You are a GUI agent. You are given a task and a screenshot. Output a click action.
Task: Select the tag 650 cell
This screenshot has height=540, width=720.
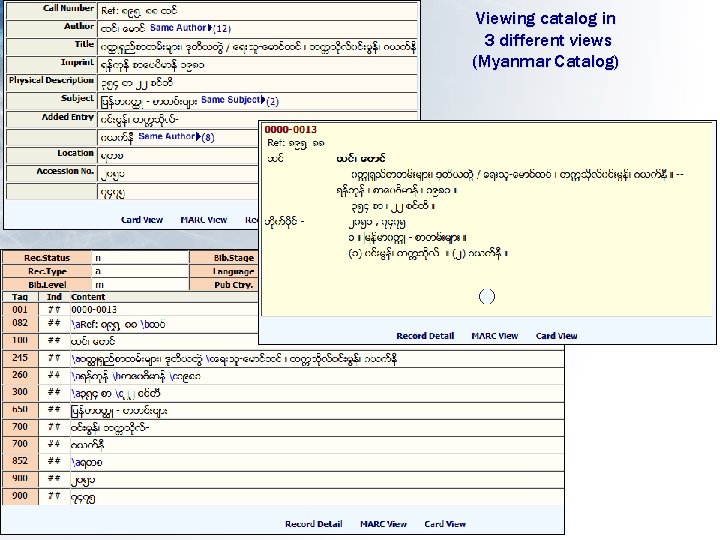click(x=20, y=410)
